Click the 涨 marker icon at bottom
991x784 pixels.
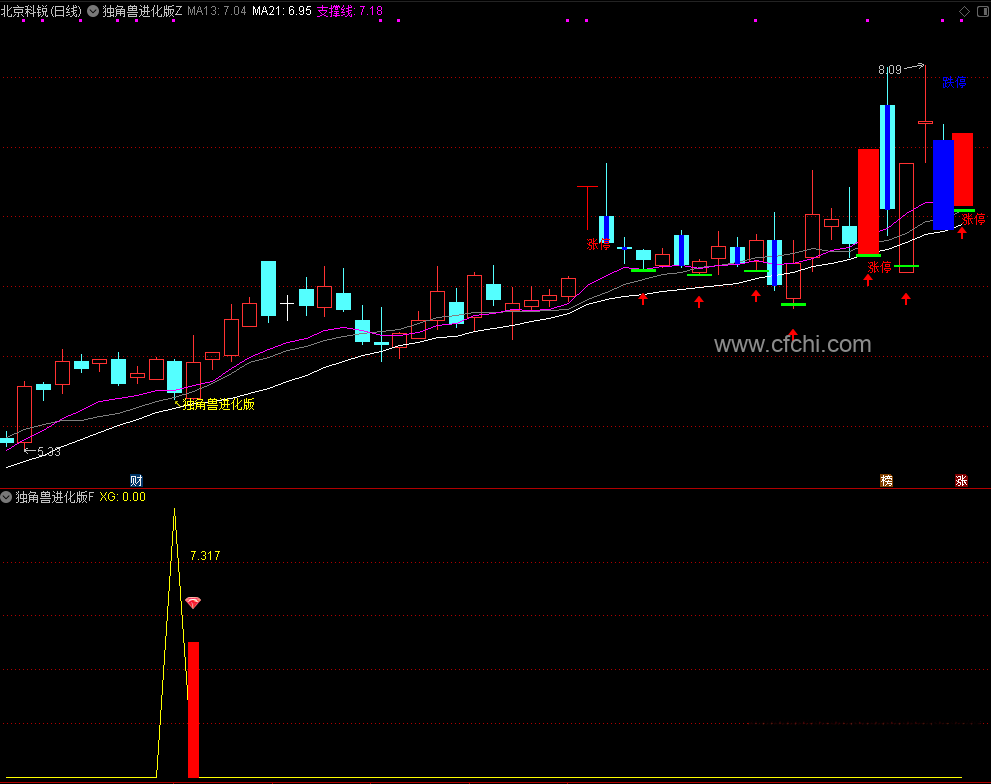[x=961, y=481]
